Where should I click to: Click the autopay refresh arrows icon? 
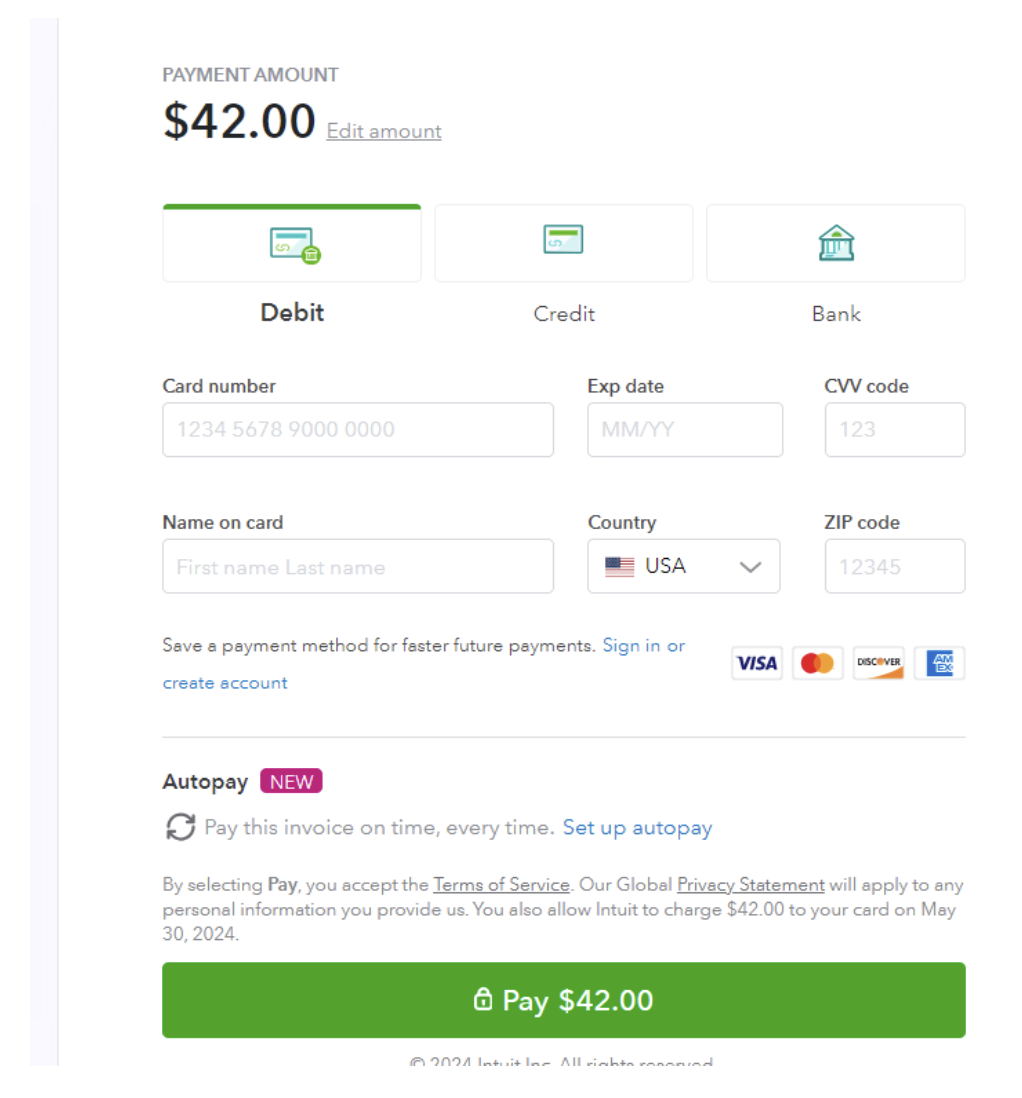(181, 827)
